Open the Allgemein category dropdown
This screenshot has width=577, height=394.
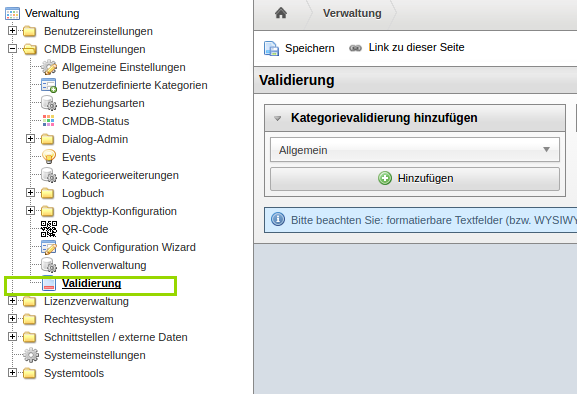(x=415, y=150)
